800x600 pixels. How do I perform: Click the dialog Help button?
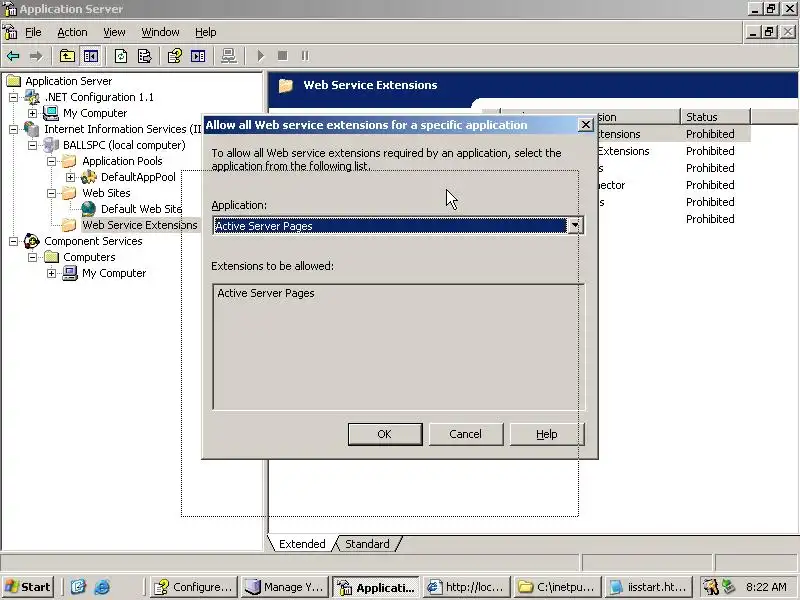click(x=546, y=434)
